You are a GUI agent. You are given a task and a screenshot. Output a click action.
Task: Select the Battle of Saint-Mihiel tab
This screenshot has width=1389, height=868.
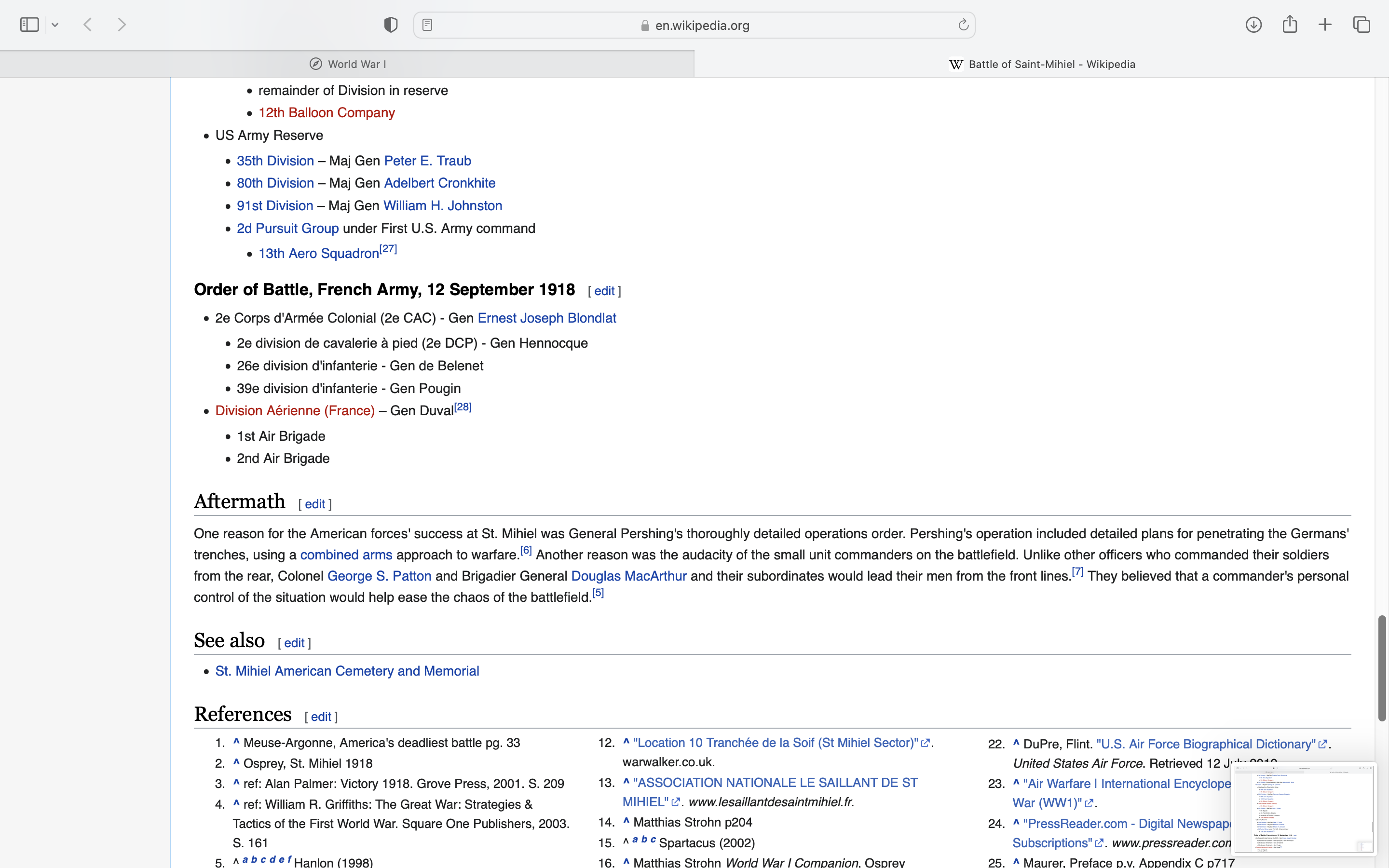1042,64
